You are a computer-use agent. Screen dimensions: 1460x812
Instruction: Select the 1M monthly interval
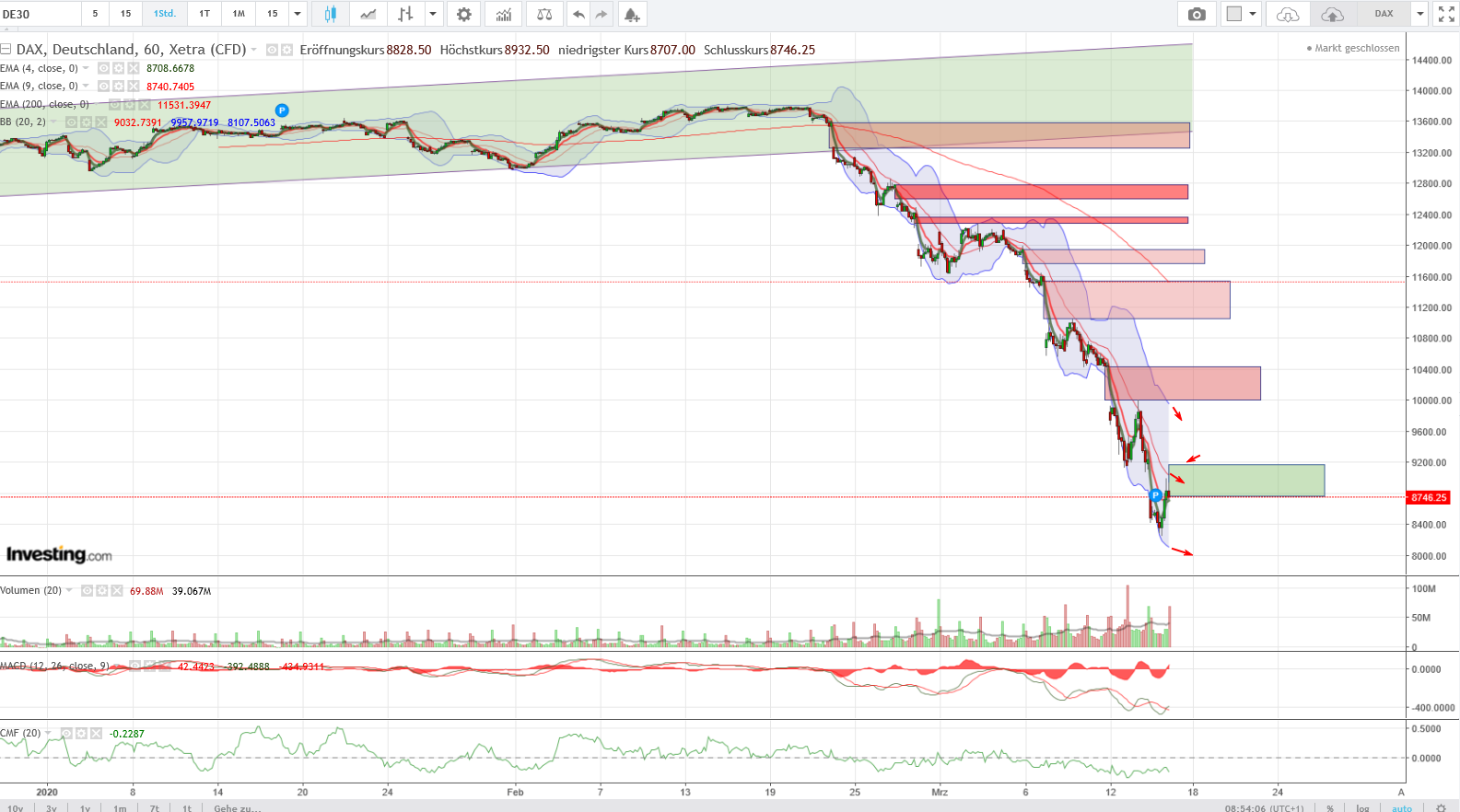(239, 14)
